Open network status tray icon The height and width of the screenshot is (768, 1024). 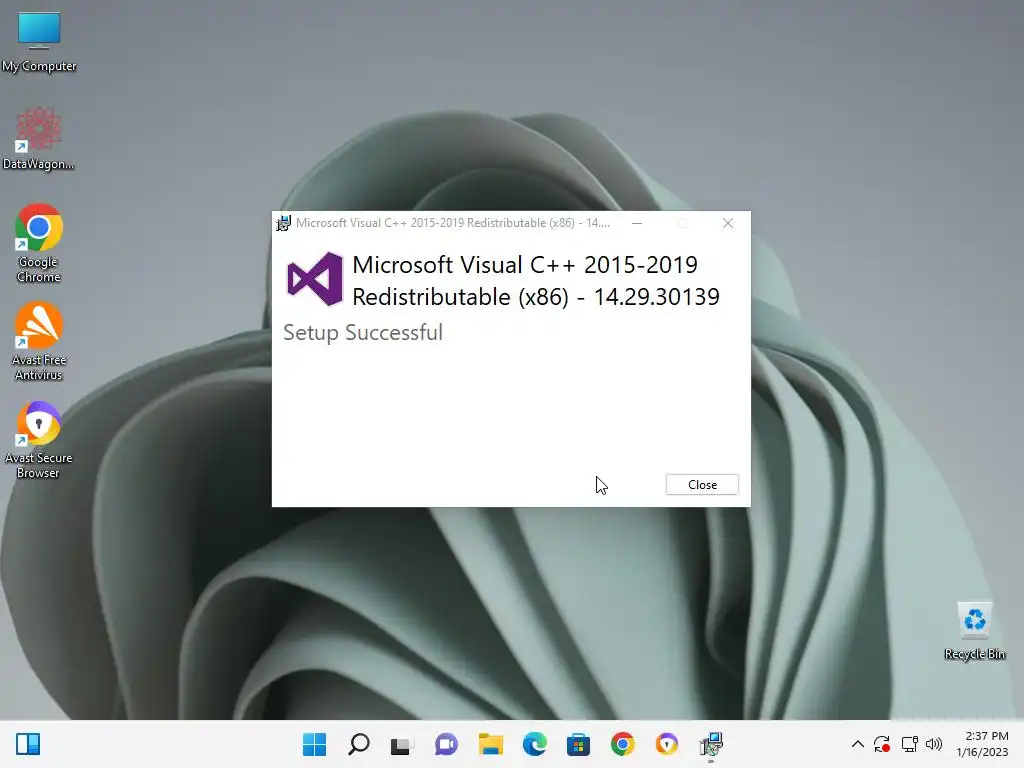909,744
